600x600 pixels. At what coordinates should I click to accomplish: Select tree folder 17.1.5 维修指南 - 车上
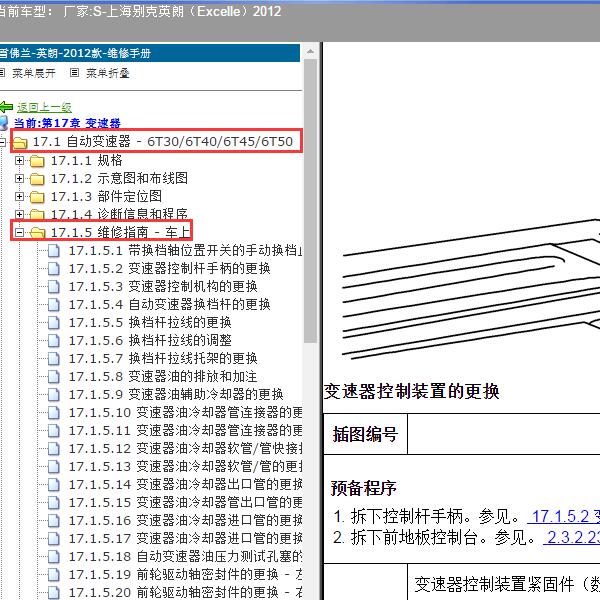pos(120,232)
